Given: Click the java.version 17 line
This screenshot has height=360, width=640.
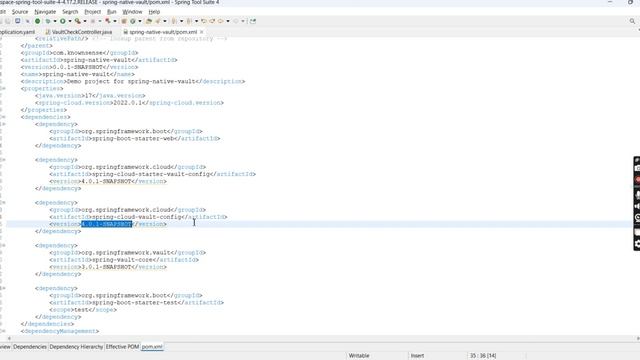Looking at the screenshot, I should (x=90, y=96).
